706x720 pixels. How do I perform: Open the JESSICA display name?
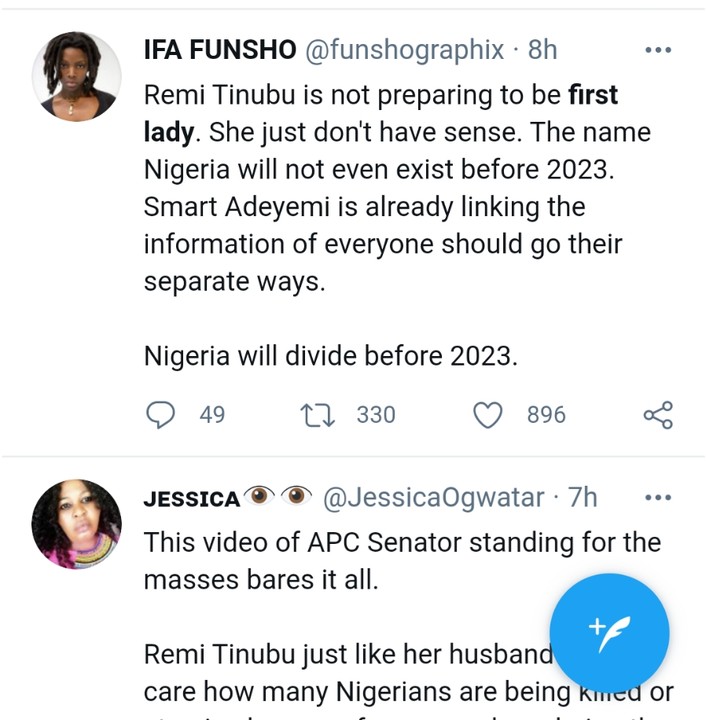tap(192, 498)
